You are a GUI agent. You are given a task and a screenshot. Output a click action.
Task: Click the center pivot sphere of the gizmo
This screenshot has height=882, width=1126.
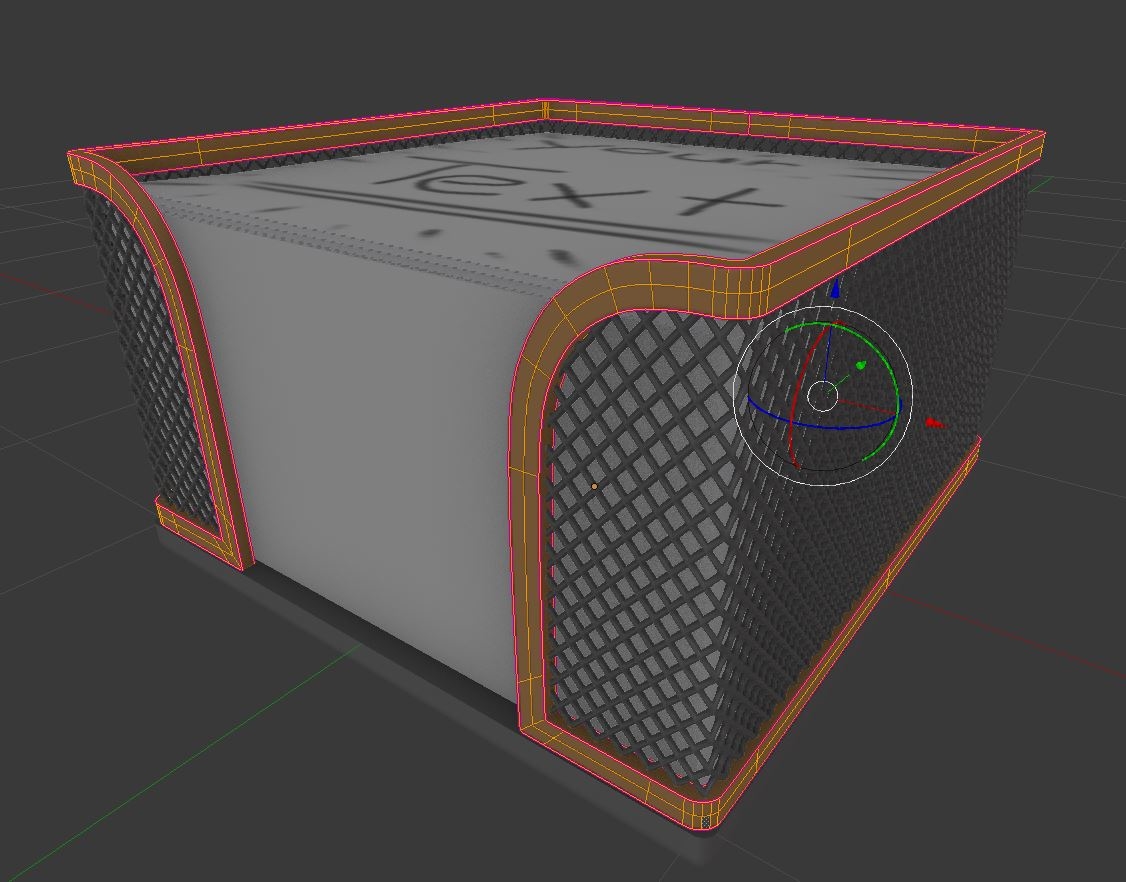pyautogui.click(x=825, y=395)
